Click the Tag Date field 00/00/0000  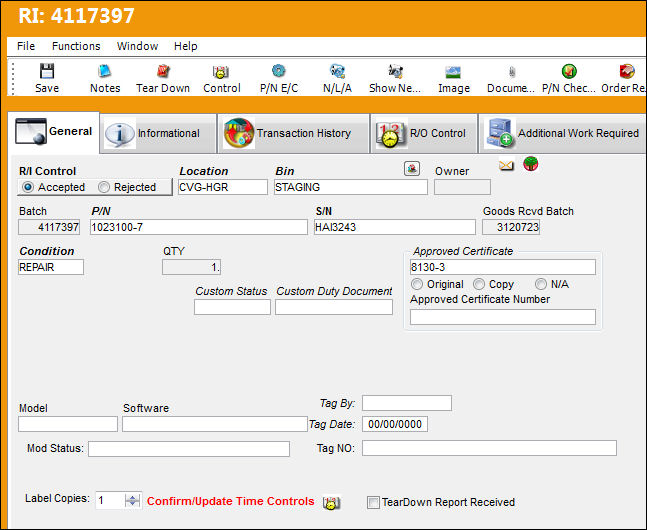395,424
